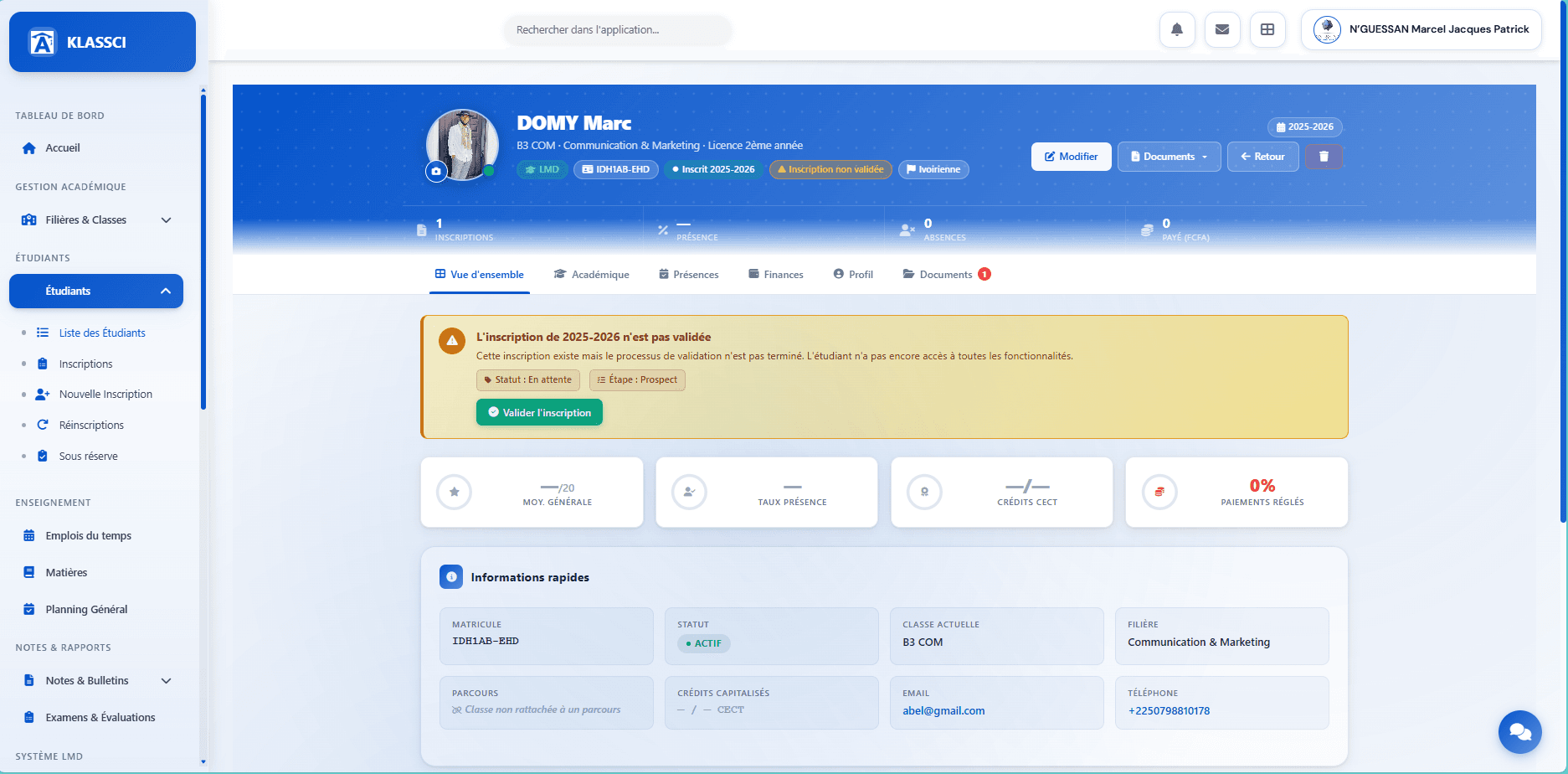This screenshot has height=774, width=1568.
Task: Click the Modifier button
Action: tap(1072, 157)
